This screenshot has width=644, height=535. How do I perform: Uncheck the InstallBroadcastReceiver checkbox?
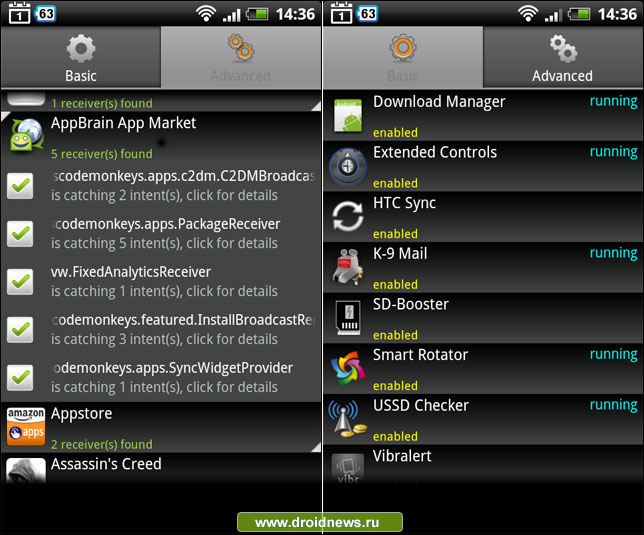[x=20, y=329]
